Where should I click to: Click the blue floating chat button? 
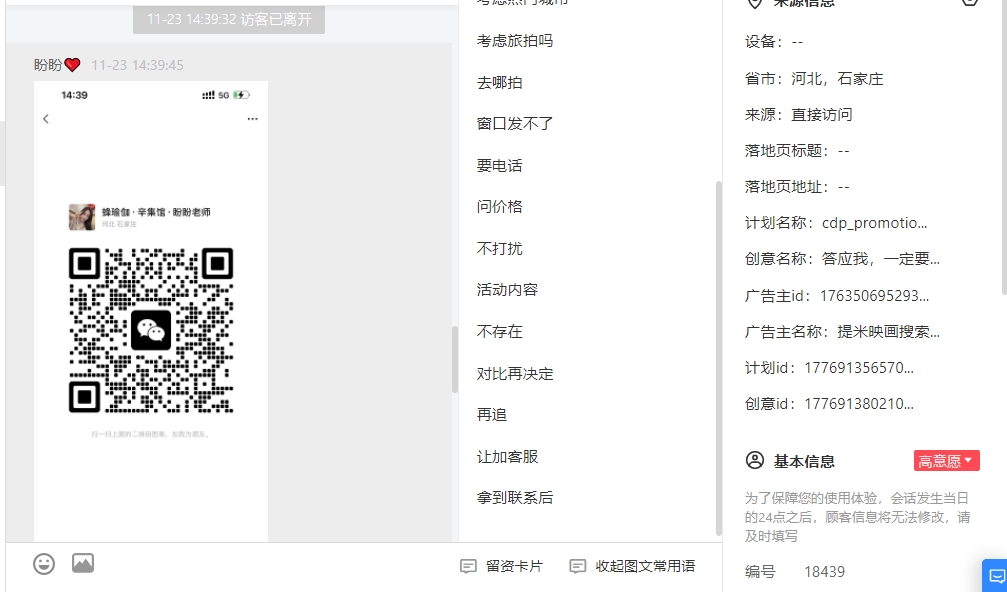click(x=995, y=575)
